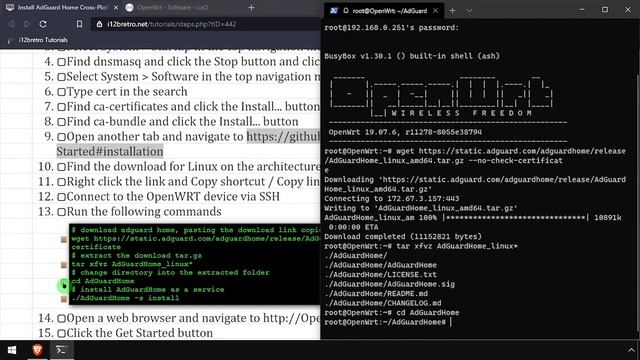Bookmark this page

(79, 24)
